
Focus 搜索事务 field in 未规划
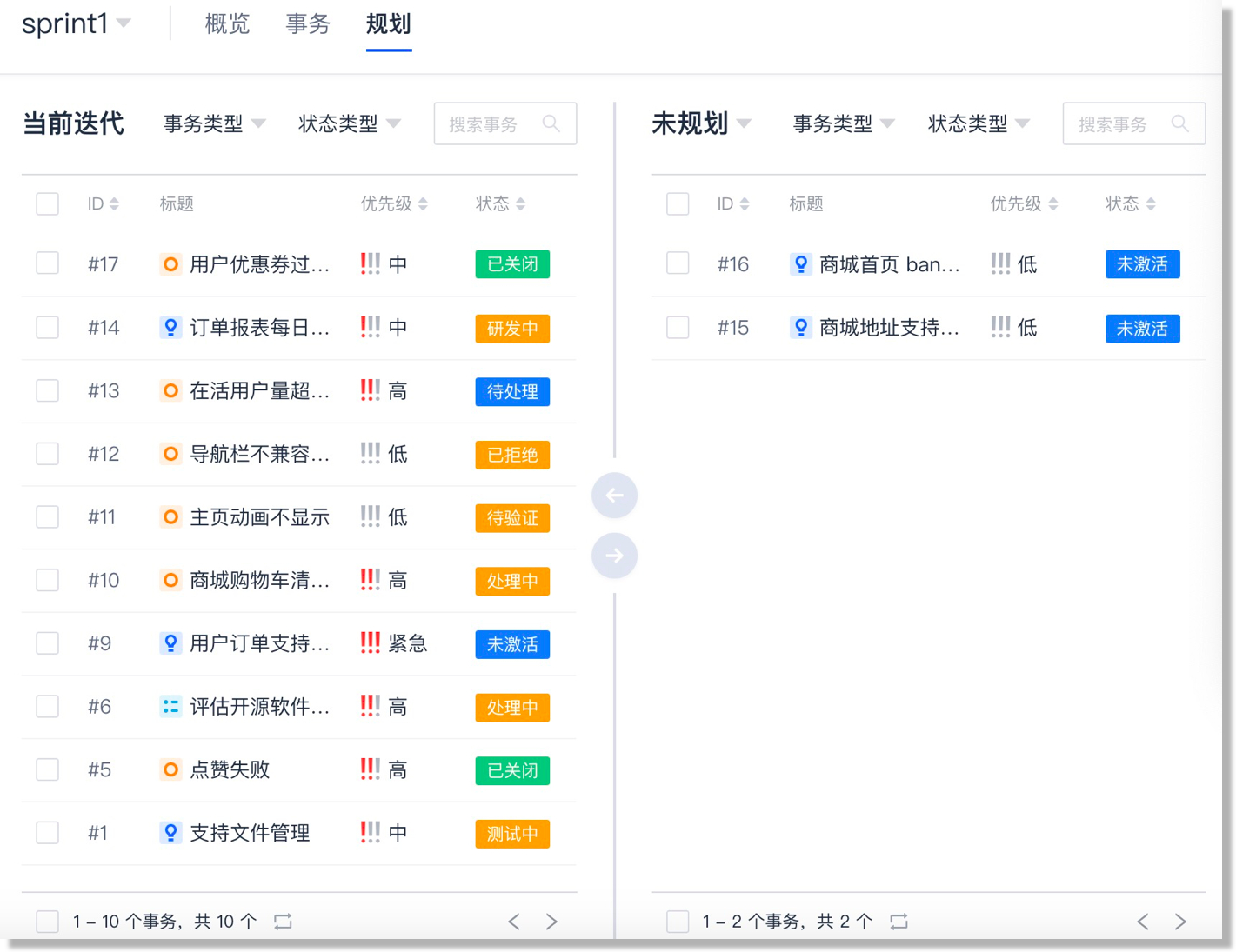point(1134,123)
